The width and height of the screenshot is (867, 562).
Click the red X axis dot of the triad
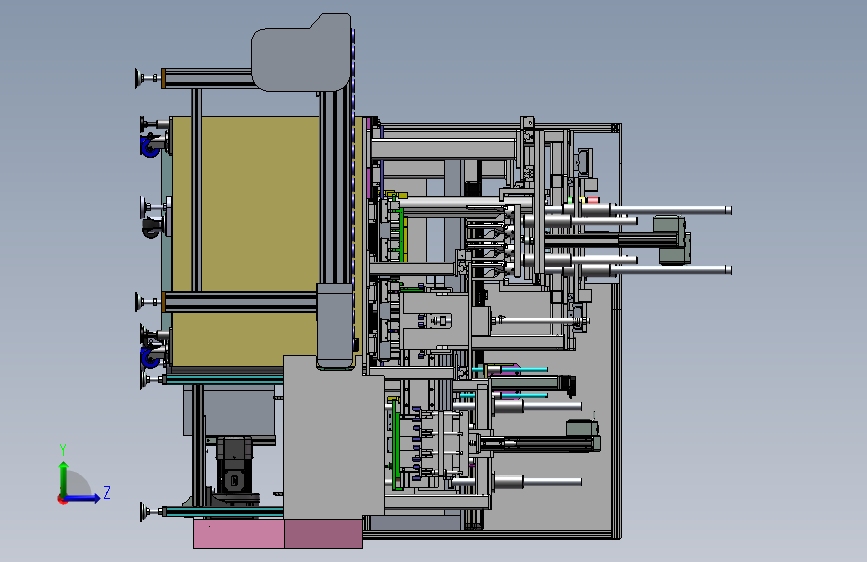tap(62, 499)
